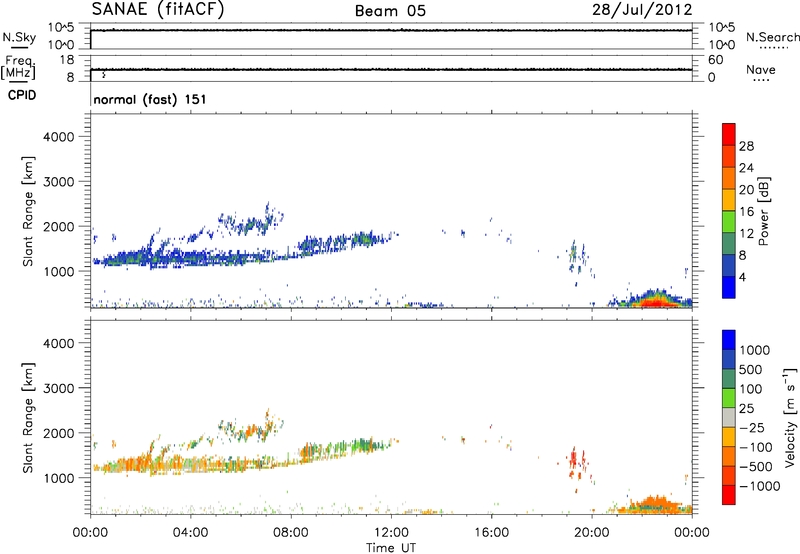Click the Power [dB] colorbar label
This screenshot has height=554, width=800.
pos(764,211)
